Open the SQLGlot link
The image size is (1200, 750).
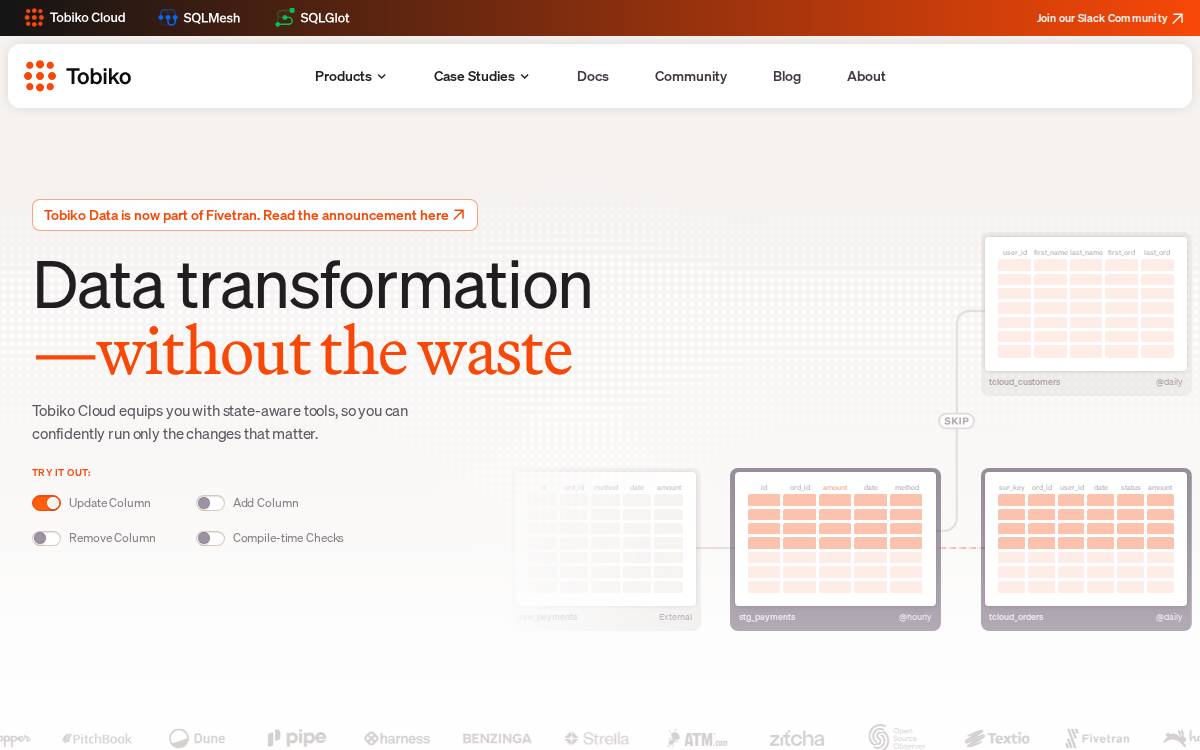pos(312,17)
